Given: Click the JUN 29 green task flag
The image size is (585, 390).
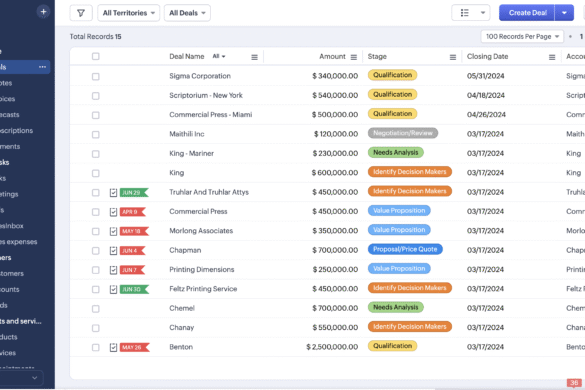Looking at the screenshot, I should (134, 193).
